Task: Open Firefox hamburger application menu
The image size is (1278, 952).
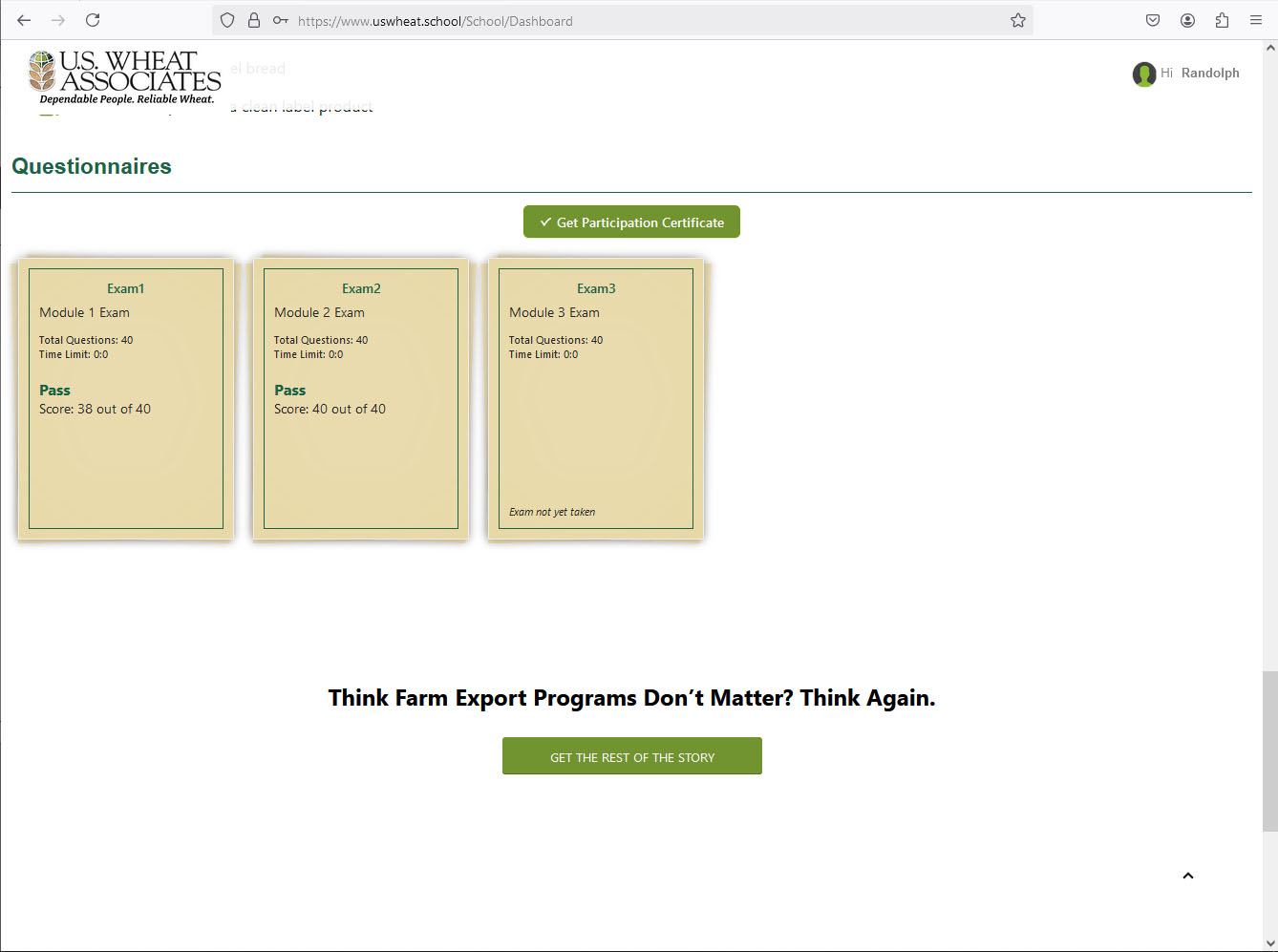Action: pos(1256,20)
